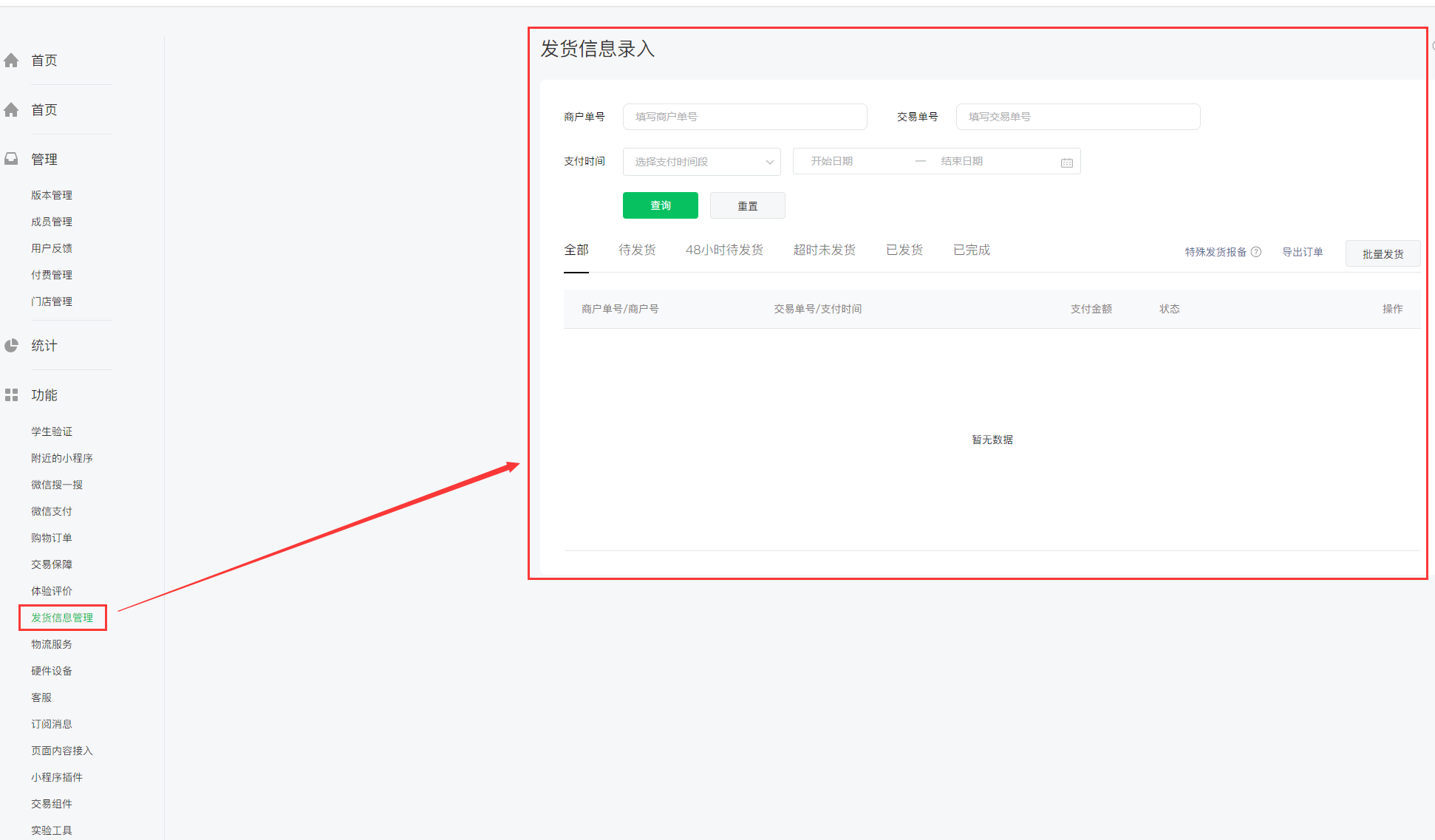
Task: Switch to the 待发货 tab
Action: (x=637, y=250)
